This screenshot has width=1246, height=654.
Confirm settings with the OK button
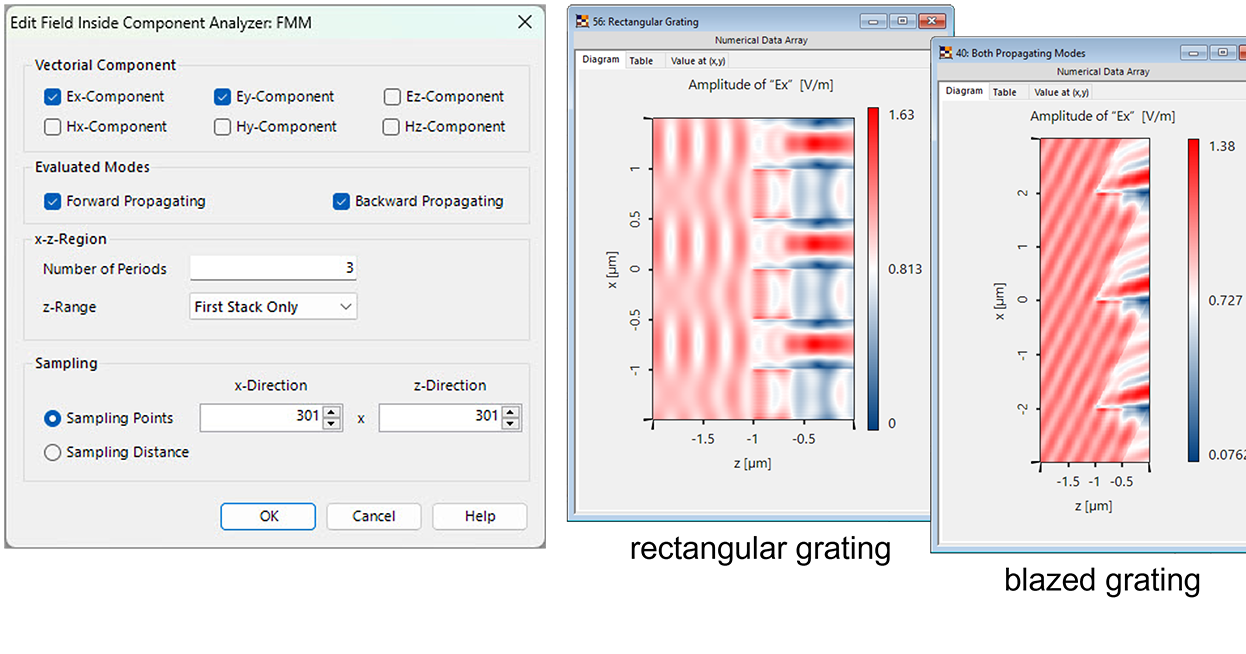(267, 516)
